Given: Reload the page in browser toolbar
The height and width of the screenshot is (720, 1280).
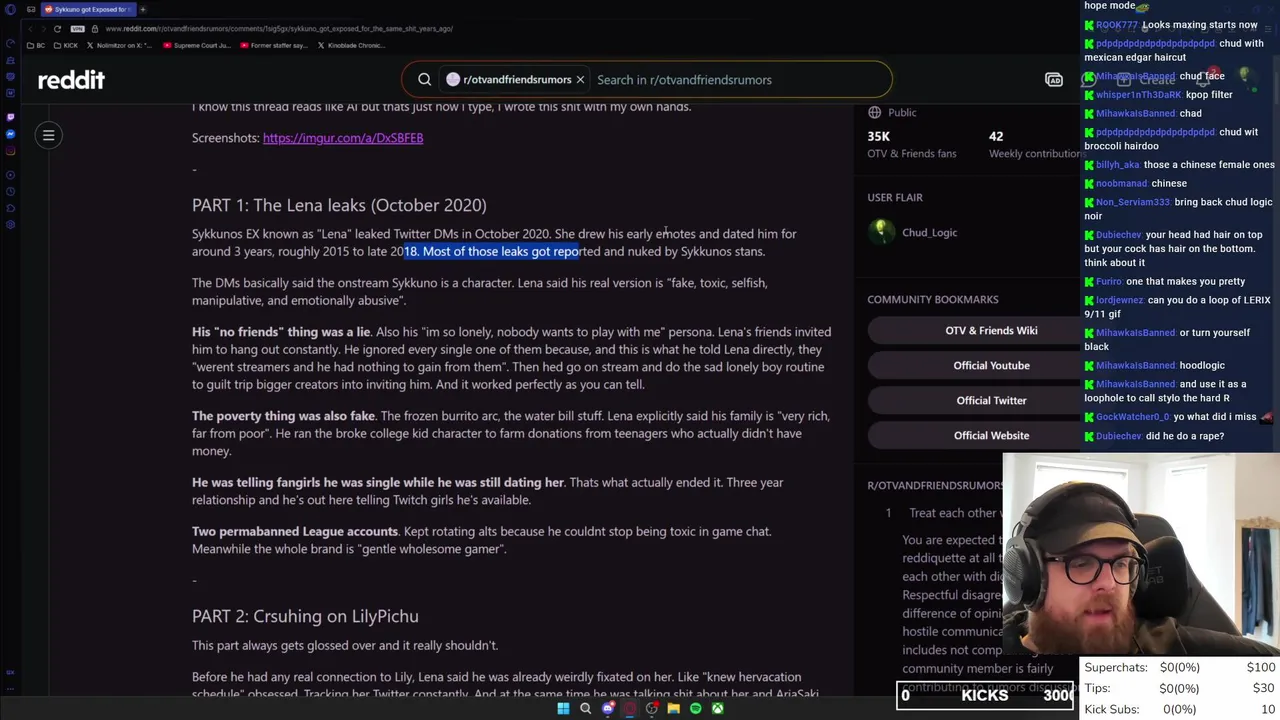Looking at the screenshot, I should (x=58, y=29).
